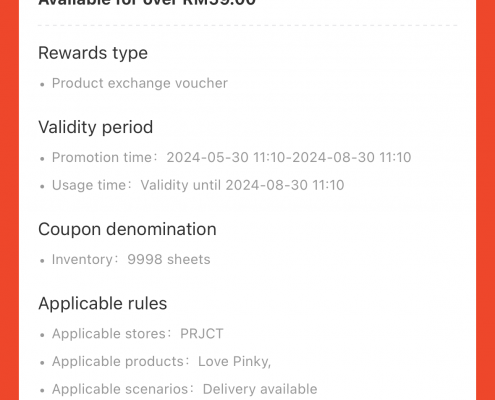495x400 pixels.
Task: Tap the Inventory 9998 sheets line
Action: click(x=131, y=259)
